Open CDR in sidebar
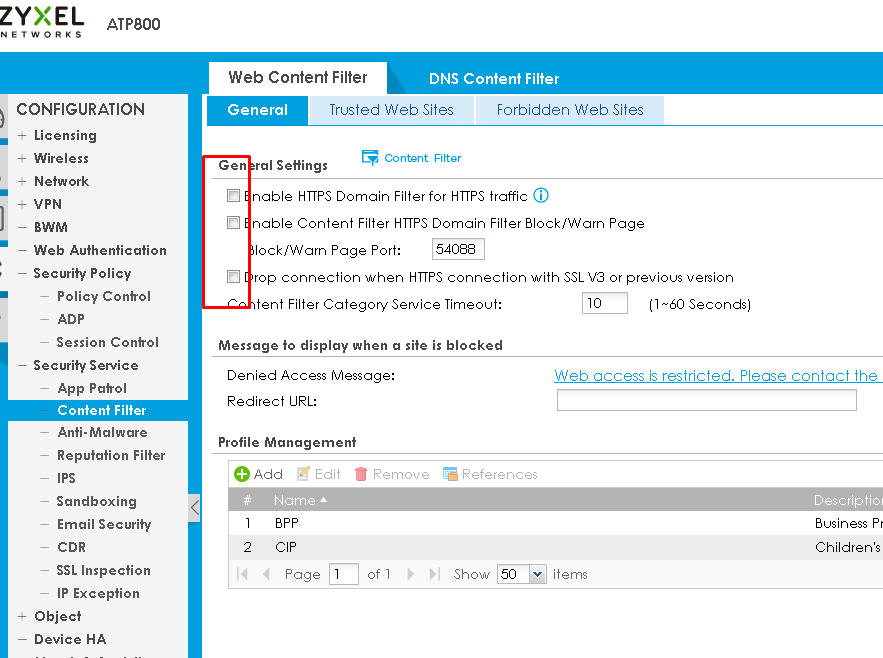This screenshot has height=658, width=883. pyautogui.click(x=72, y=547)
